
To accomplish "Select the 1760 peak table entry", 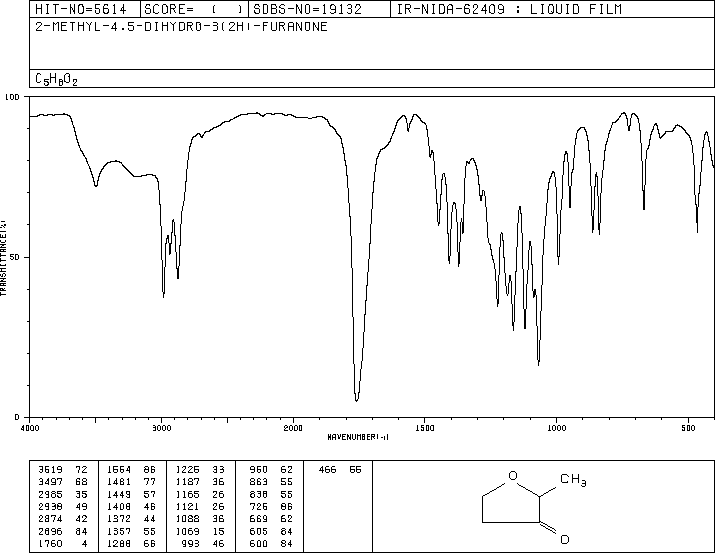I will (63, 543).
